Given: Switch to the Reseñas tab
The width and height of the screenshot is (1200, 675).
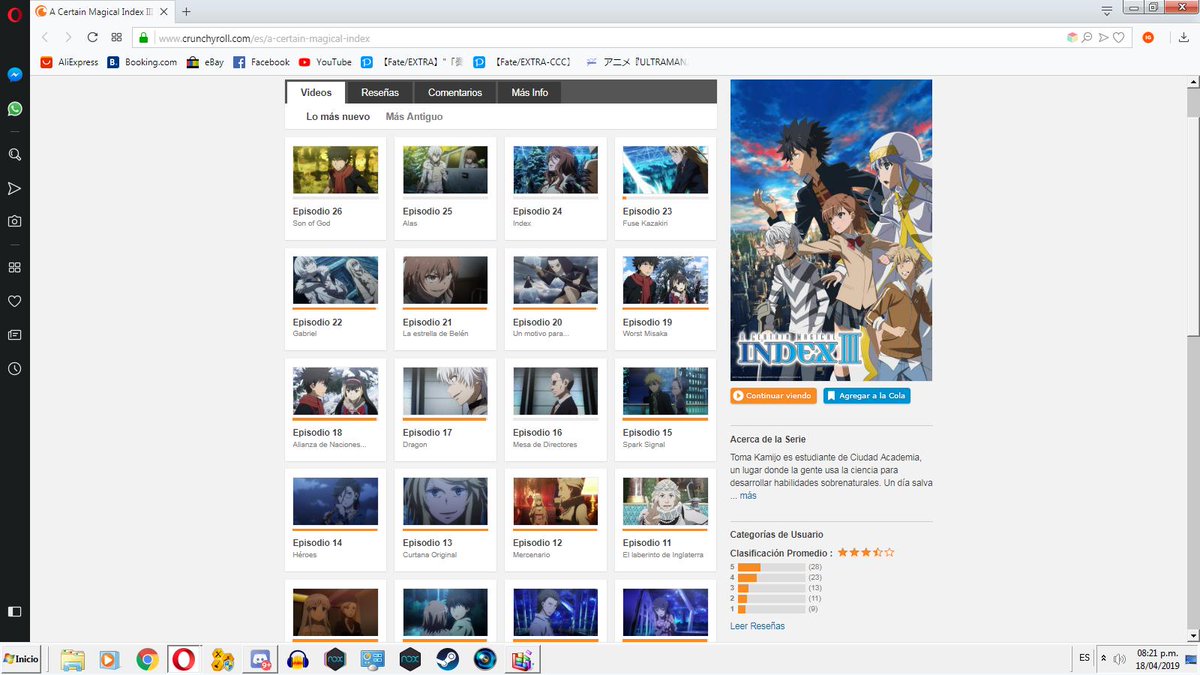Looking at the screenshot, I should (380, 92).
